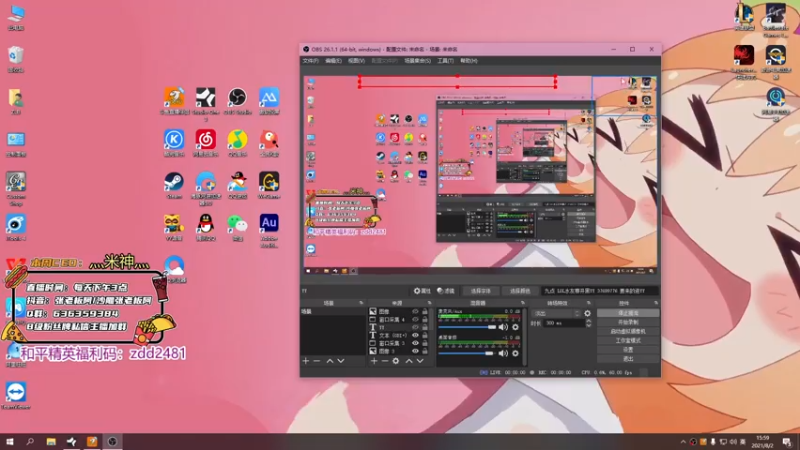
Task: Move source down in the Sources panel
Action: point(420,361)
